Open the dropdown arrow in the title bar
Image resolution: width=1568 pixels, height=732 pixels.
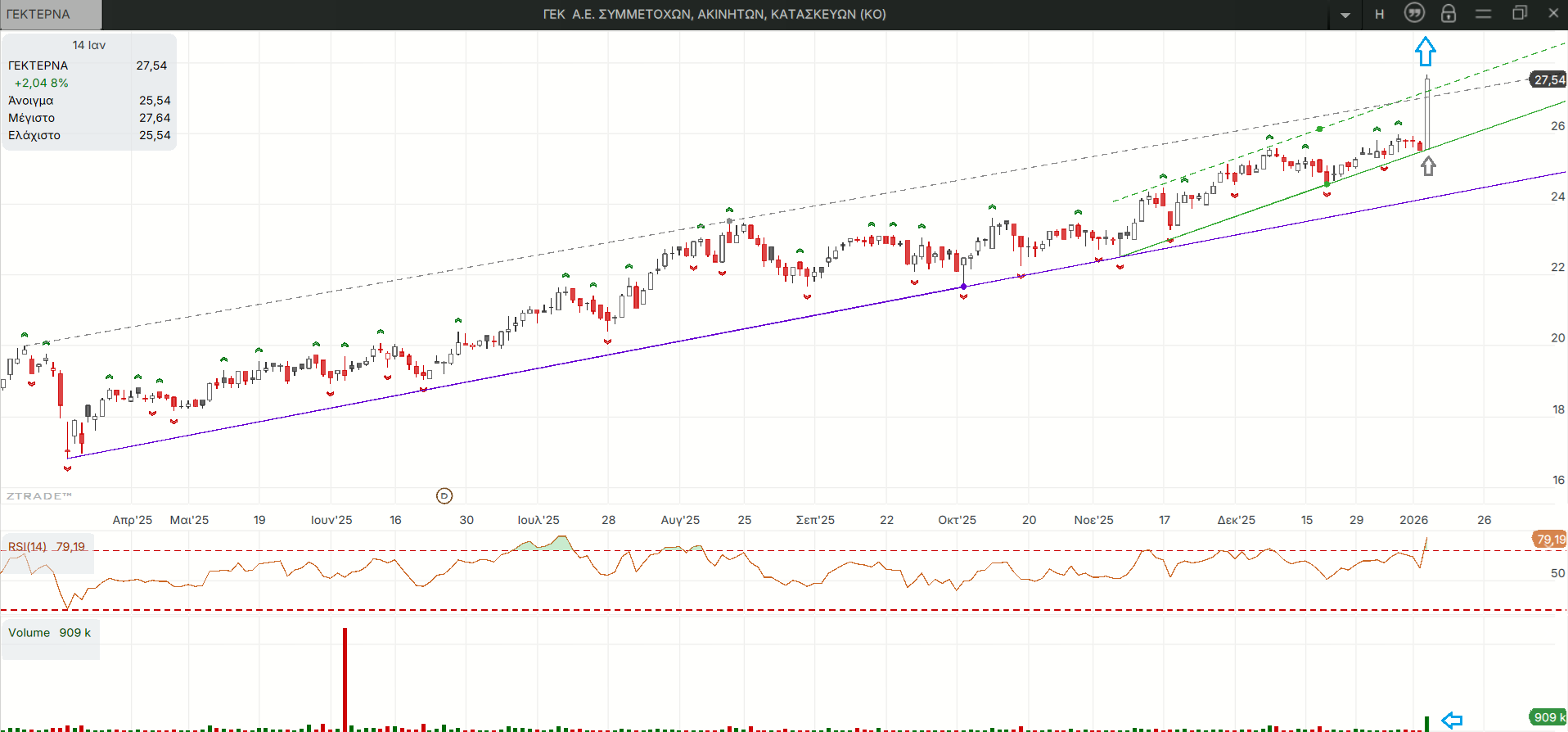[1345, 15]
